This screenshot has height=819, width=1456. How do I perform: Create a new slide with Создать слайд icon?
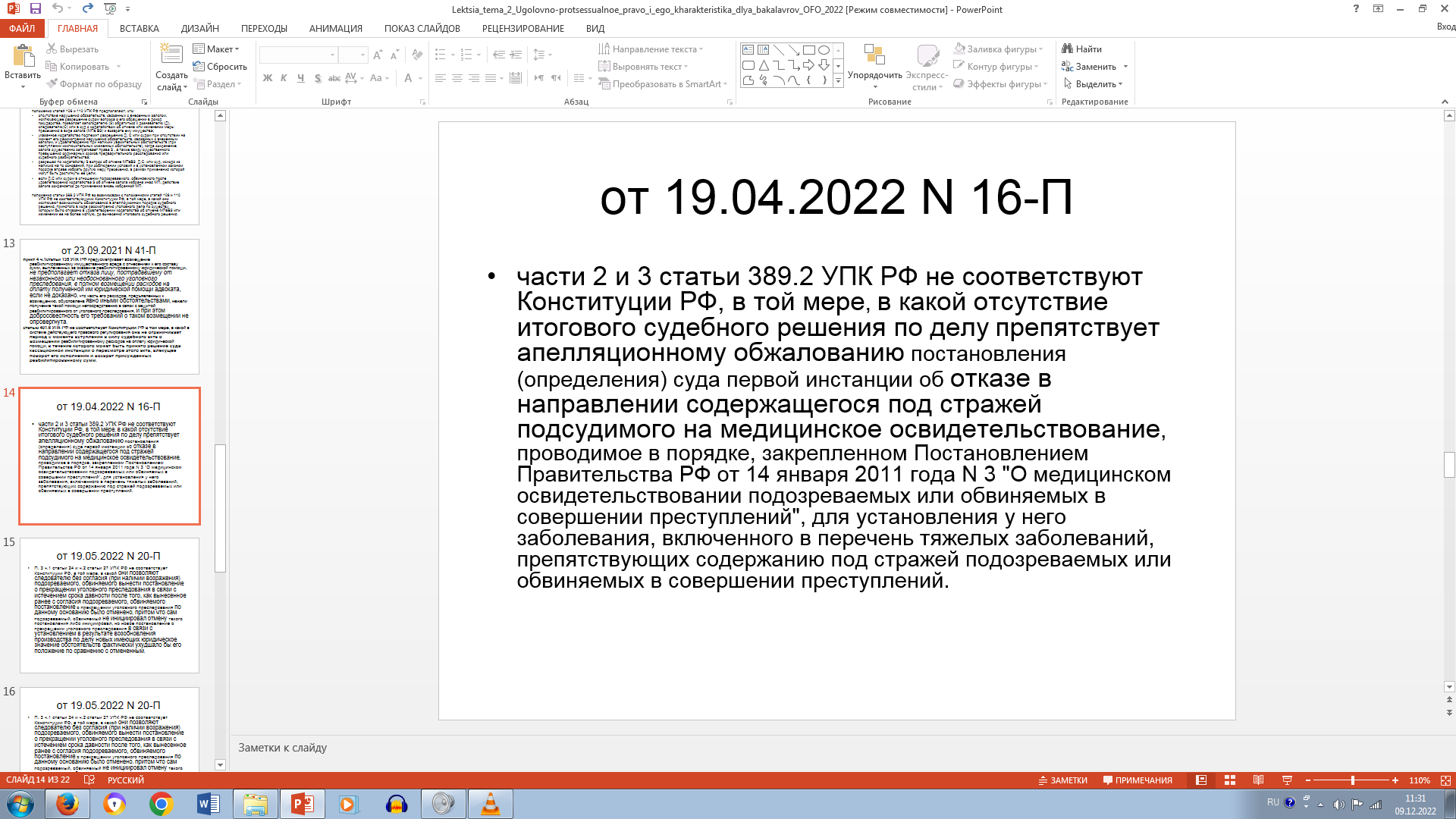tap(171, 55)
